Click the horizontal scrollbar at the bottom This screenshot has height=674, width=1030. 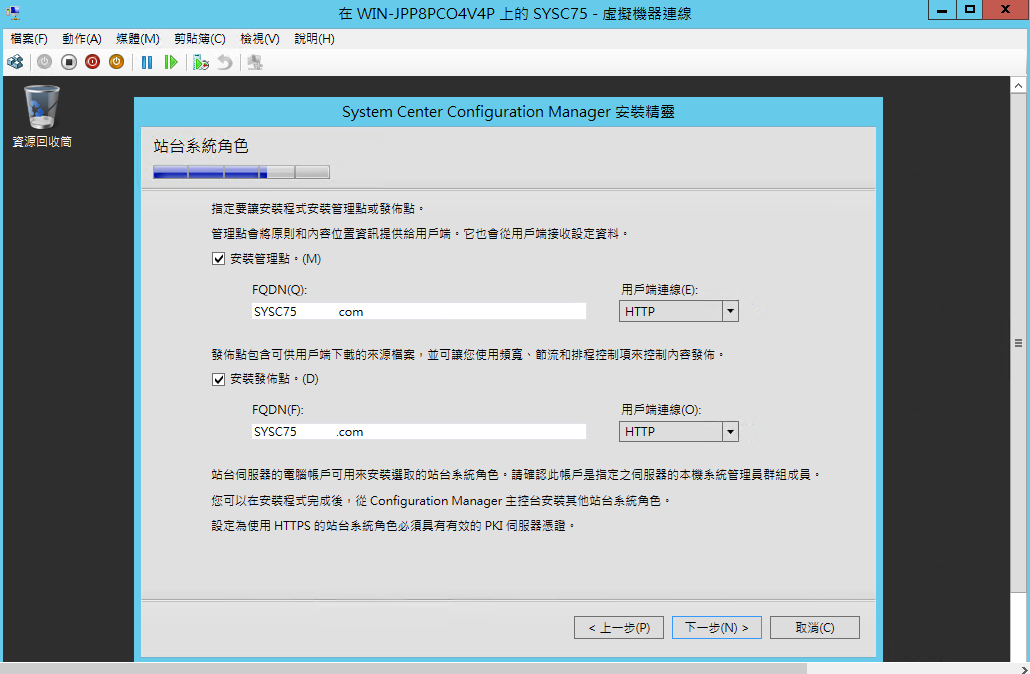pos(404,669)
